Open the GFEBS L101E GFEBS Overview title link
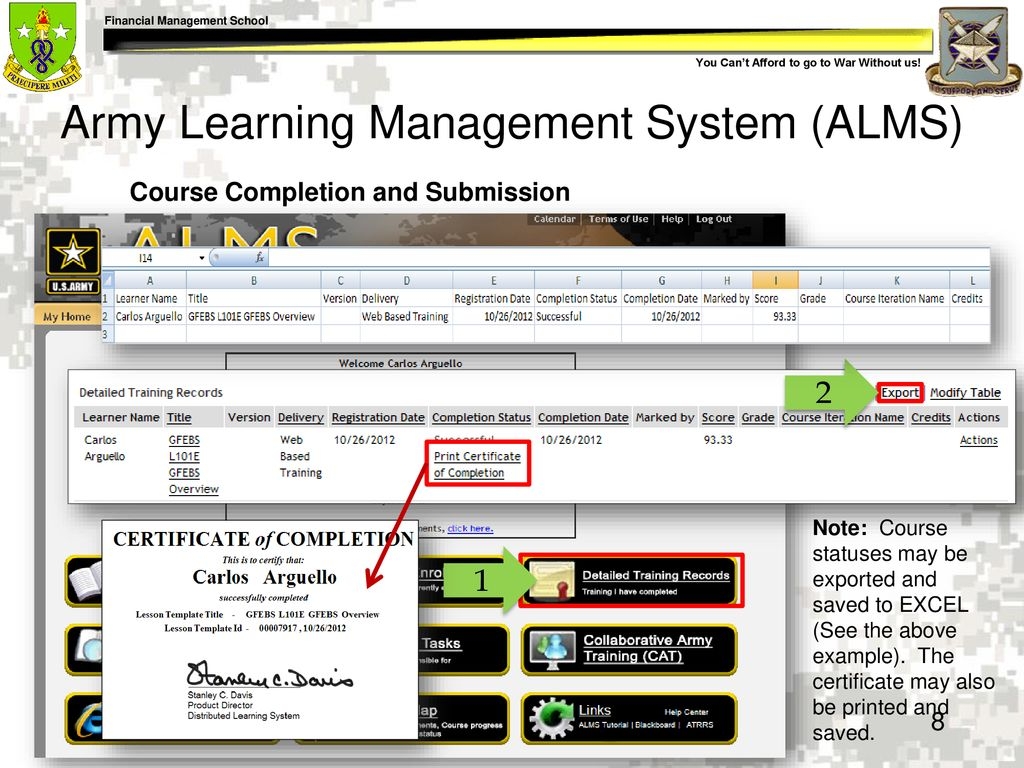1024x768 pixels. coord(193,464)
